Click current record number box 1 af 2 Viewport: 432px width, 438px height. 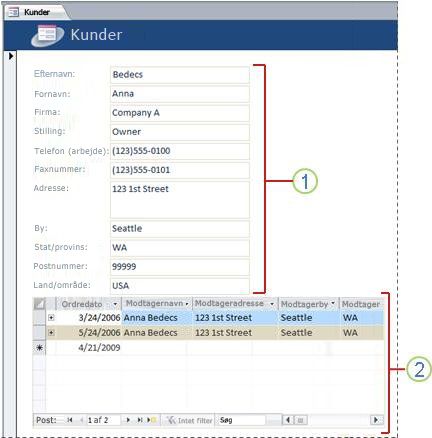103,420
